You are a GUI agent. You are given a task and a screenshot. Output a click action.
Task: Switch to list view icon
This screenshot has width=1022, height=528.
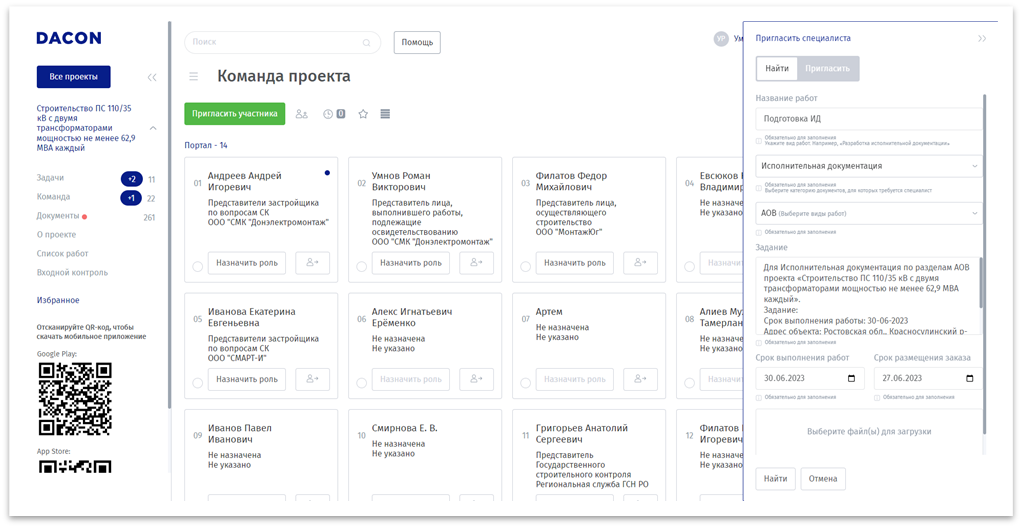[x=385, y=114]
